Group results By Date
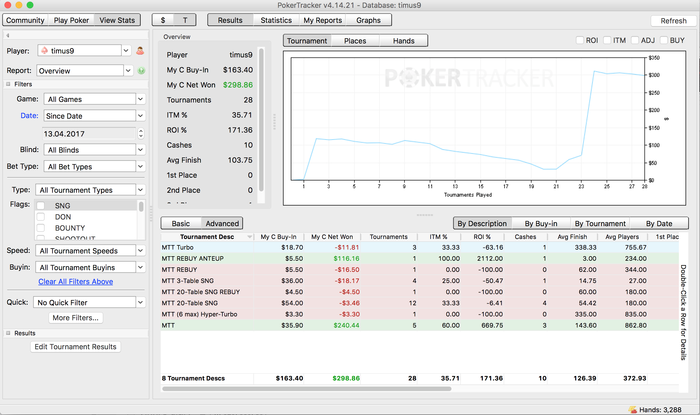Image resolution: width=700 pixels, height=415 pixels. [x=659, y=224]
